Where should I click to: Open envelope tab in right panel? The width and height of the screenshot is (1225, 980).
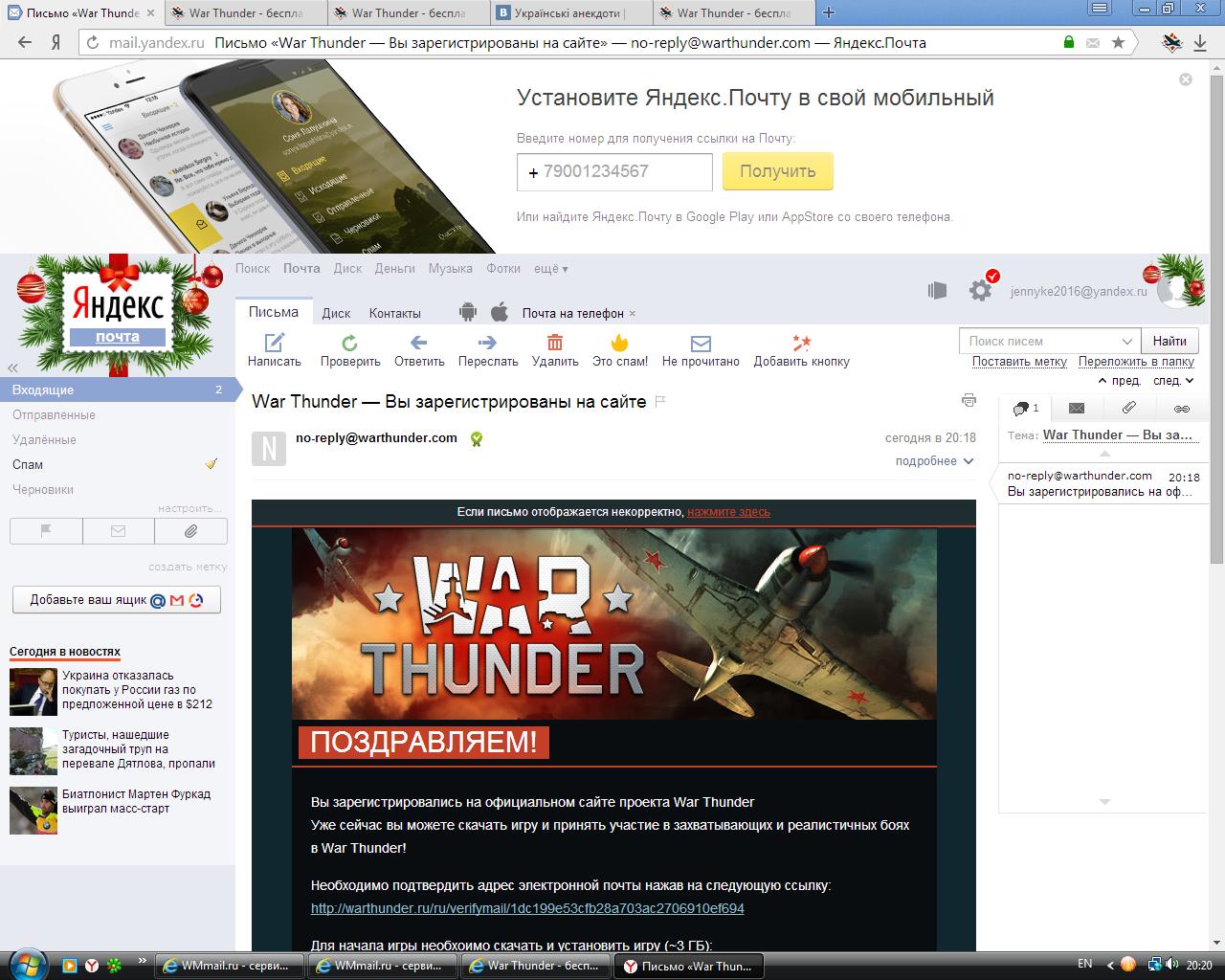[x=1077, y=409]
